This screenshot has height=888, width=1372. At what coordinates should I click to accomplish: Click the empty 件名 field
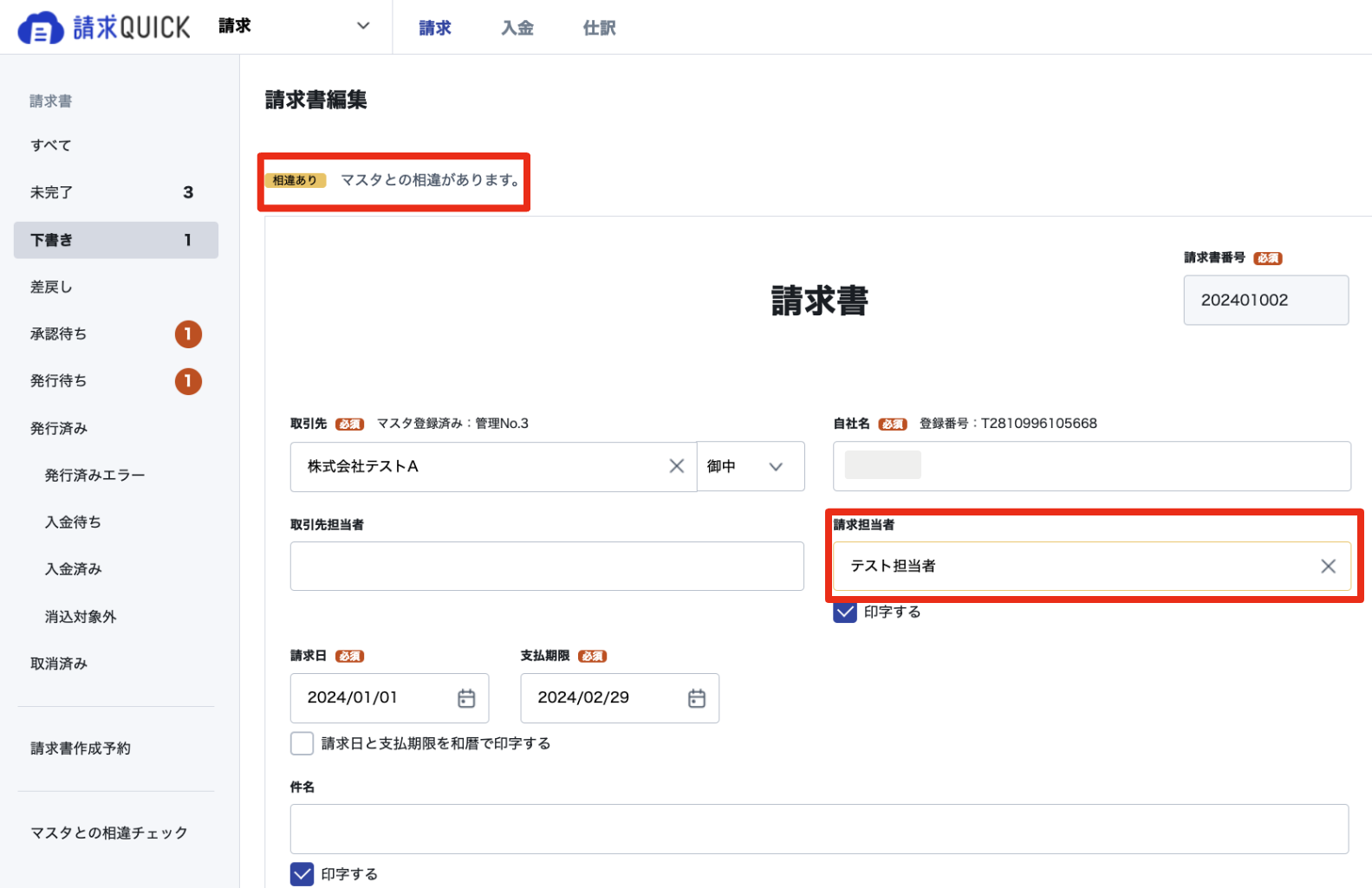(819, 829)
